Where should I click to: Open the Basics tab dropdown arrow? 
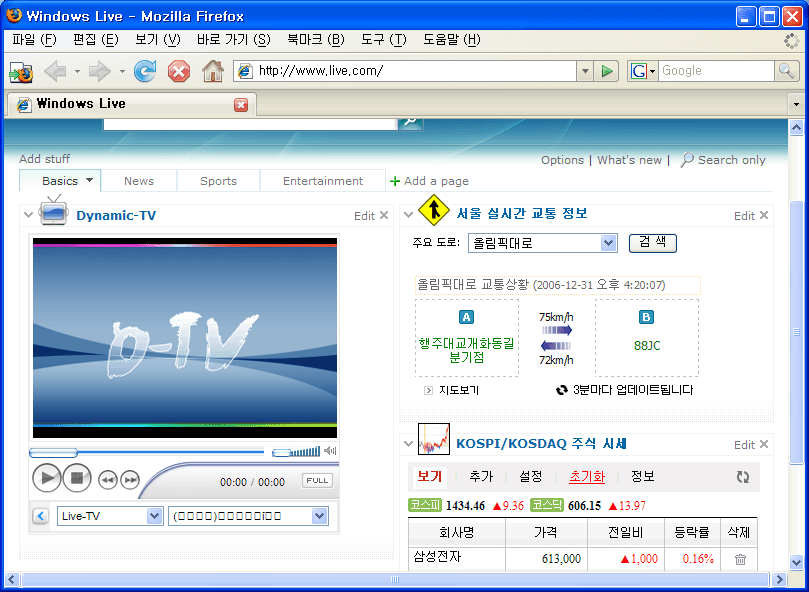click(x=89, y=181)
